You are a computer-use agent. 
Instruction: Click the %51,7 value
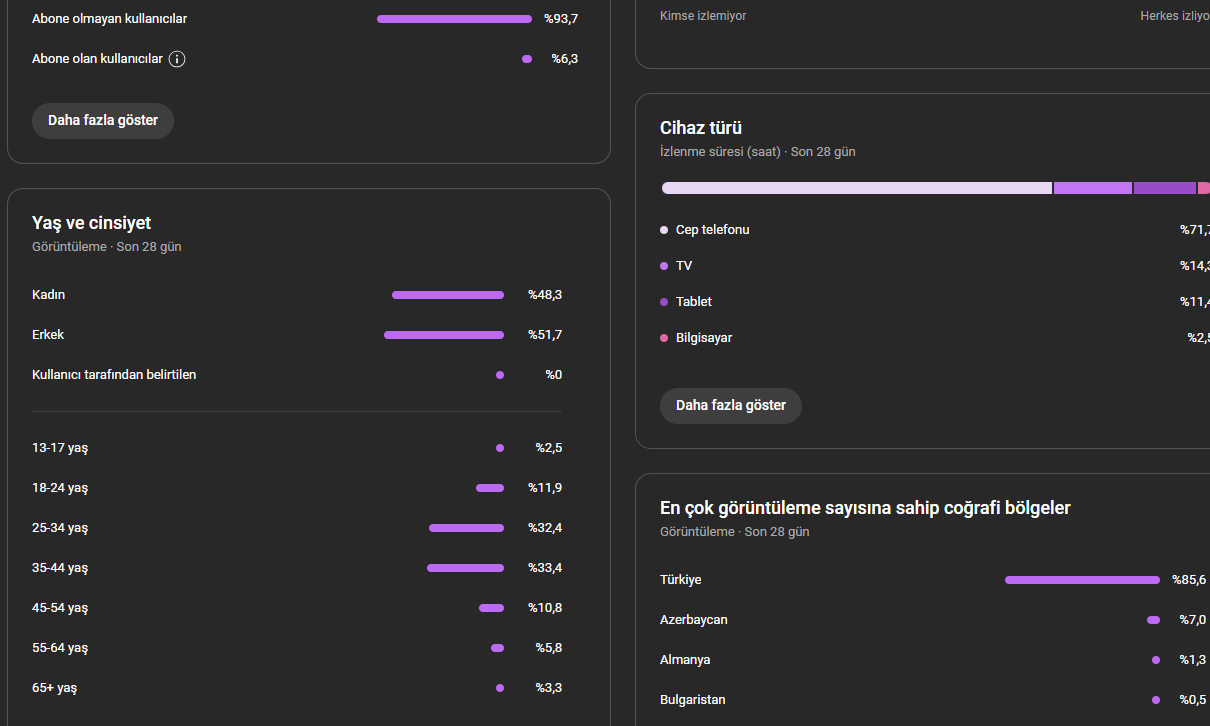(x=545, y=335)
